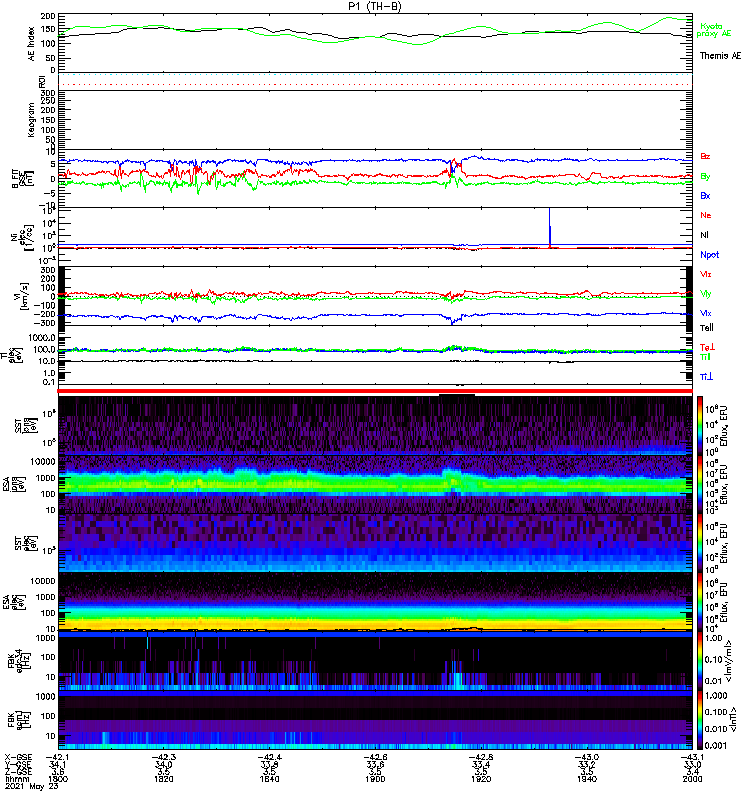Click the red Viz velocity legend label
Screen dimensions: 750x800
coord(706,274)
